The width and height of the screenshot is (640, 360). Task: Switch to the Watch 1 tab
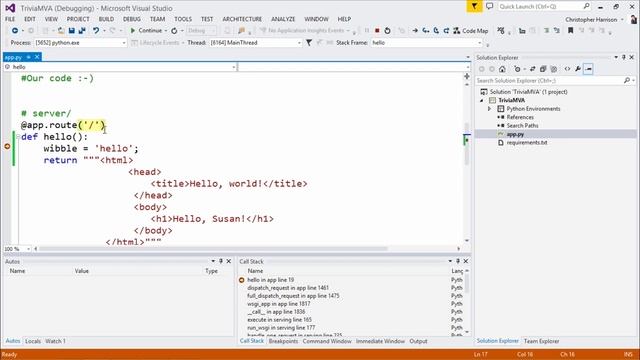55,341
